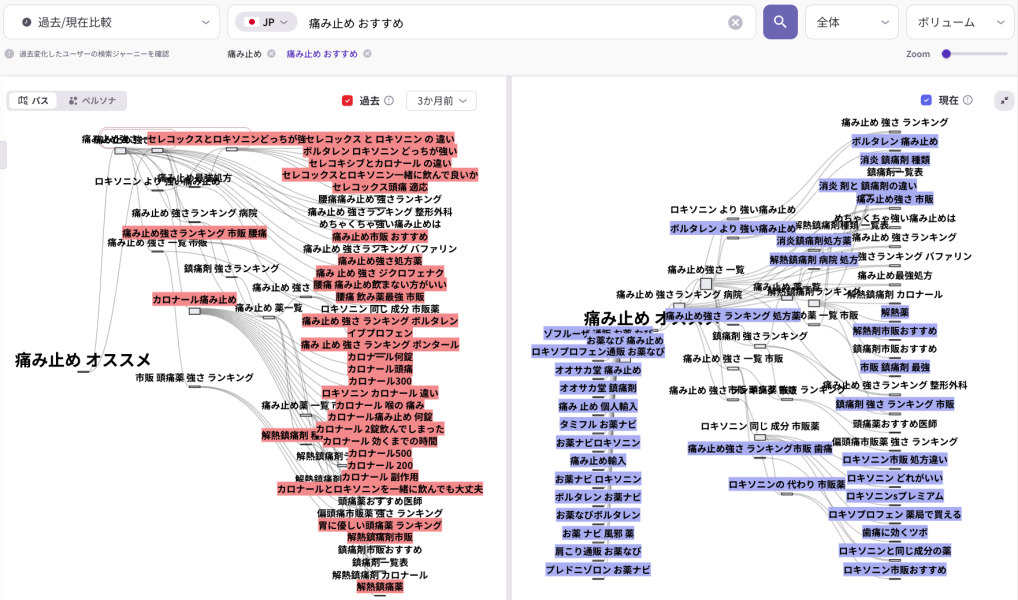The height and width of the screenshot is (600, 1018).
Task: Click the Zoom slider handle
Action: [x=946, y=54]
